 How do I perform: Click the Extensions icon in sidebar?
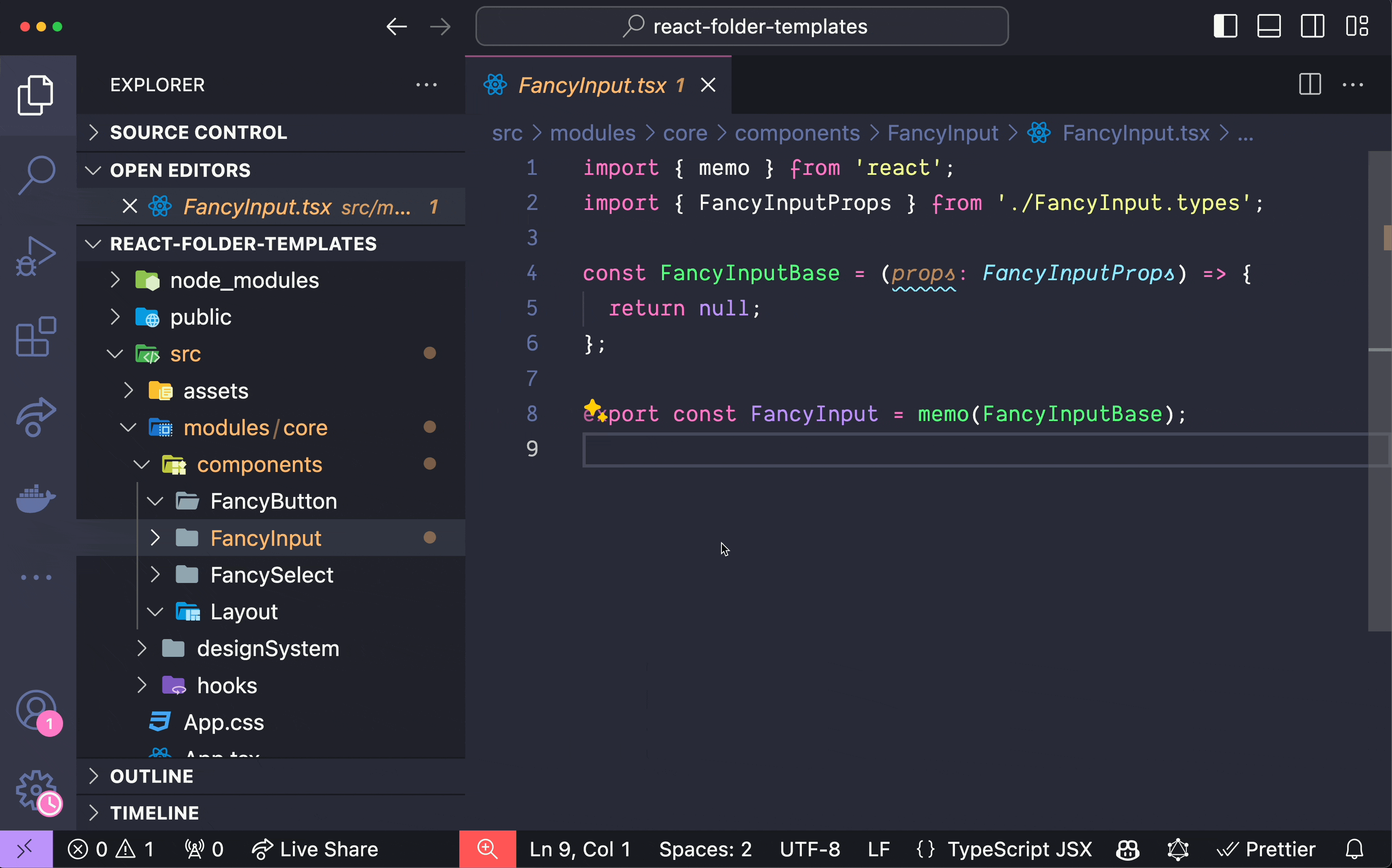point(37,335)
